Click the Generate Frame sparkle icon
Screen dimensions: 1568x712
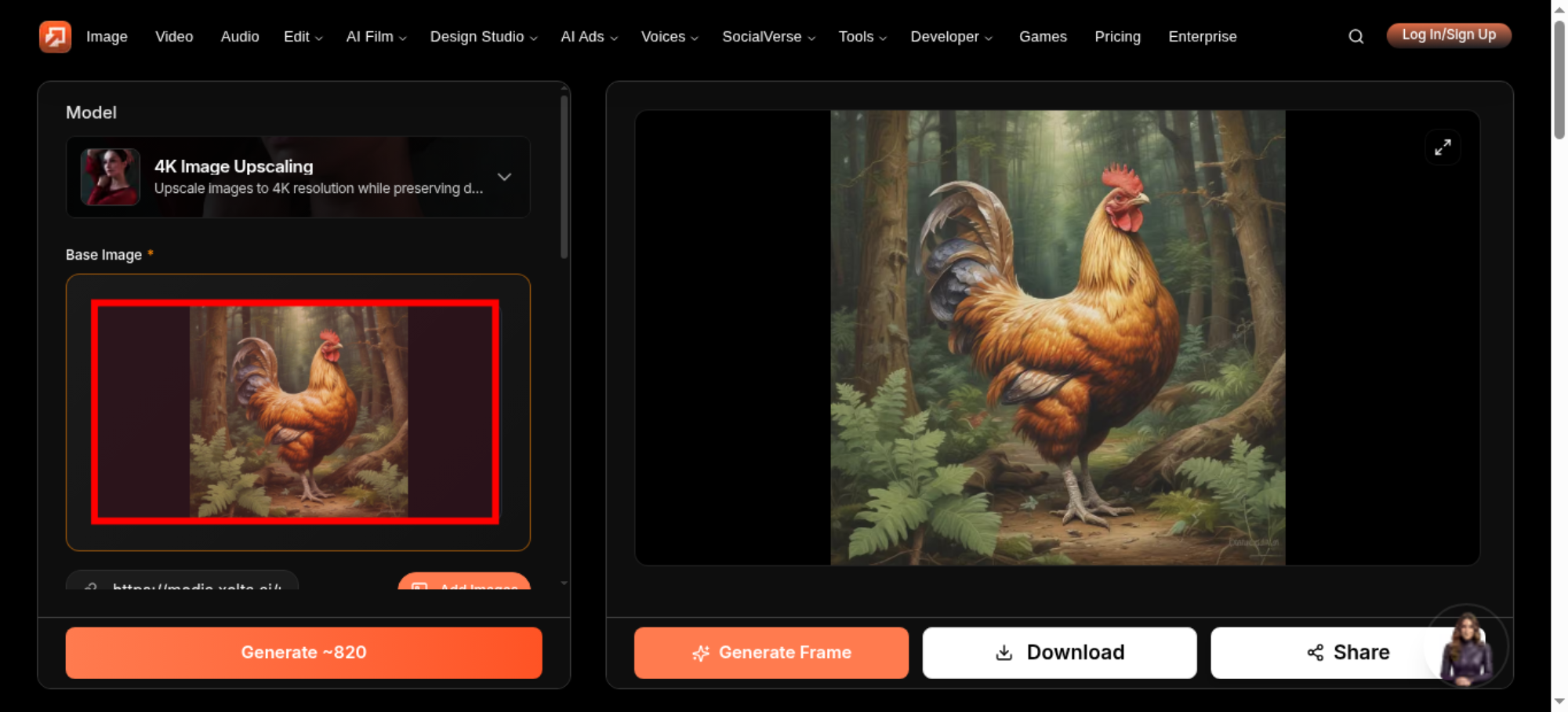point(701,653)
